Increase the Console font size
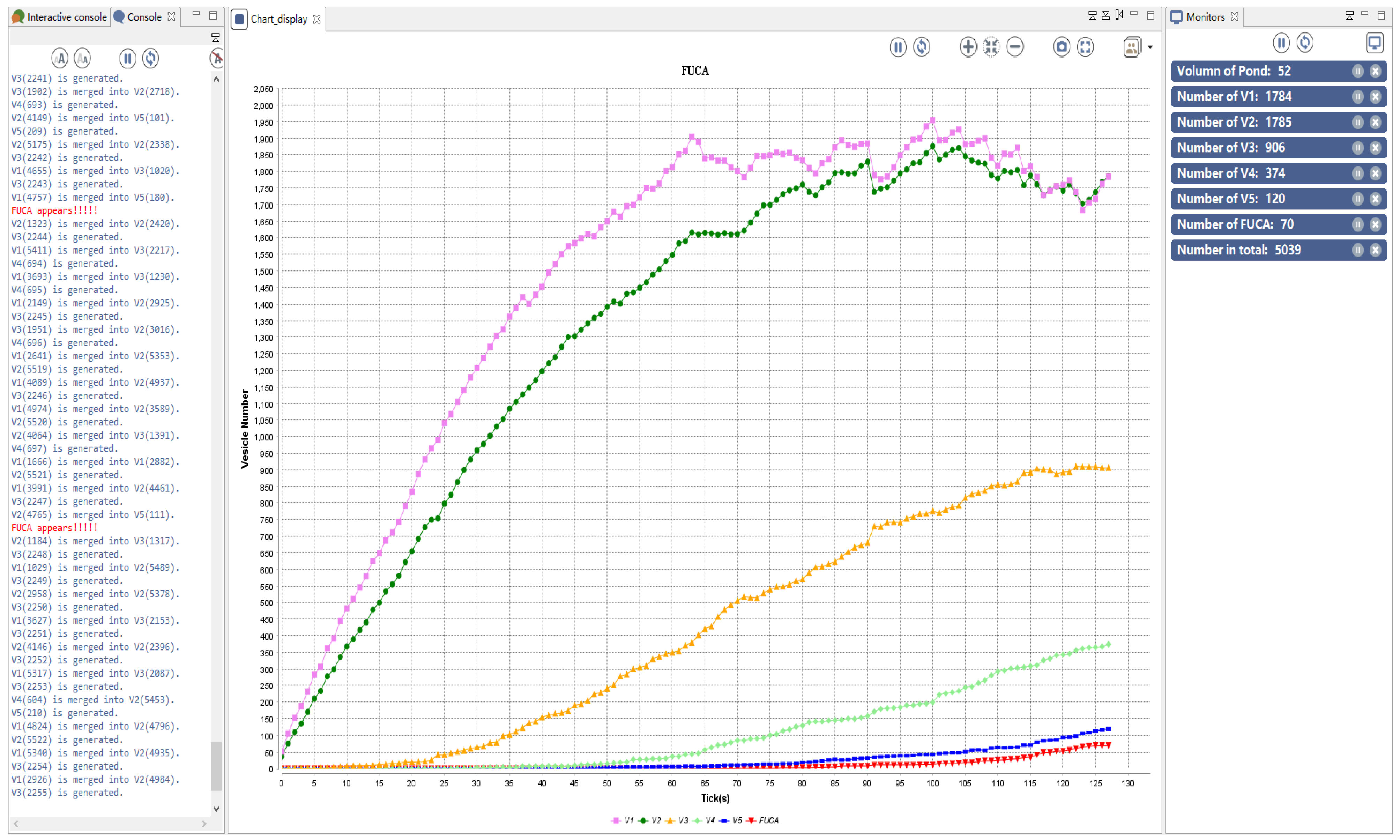Viewport: 1400px width, 840px height. pos(60,58)
